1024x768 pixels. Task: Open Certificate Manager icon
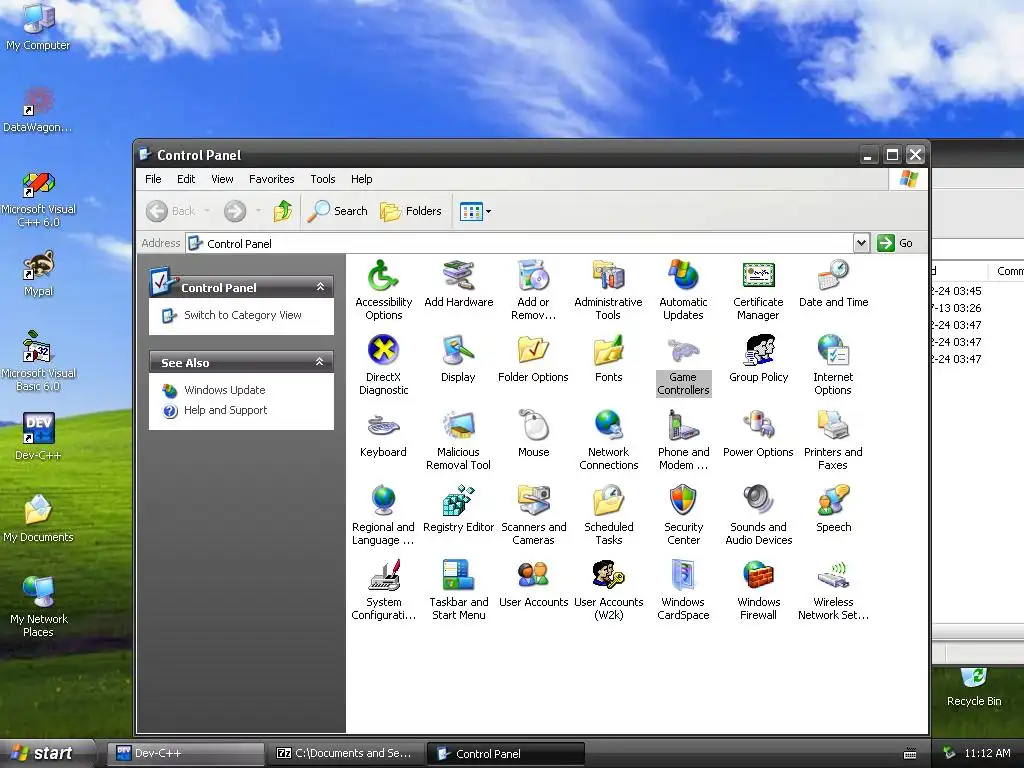click(758, 290)
